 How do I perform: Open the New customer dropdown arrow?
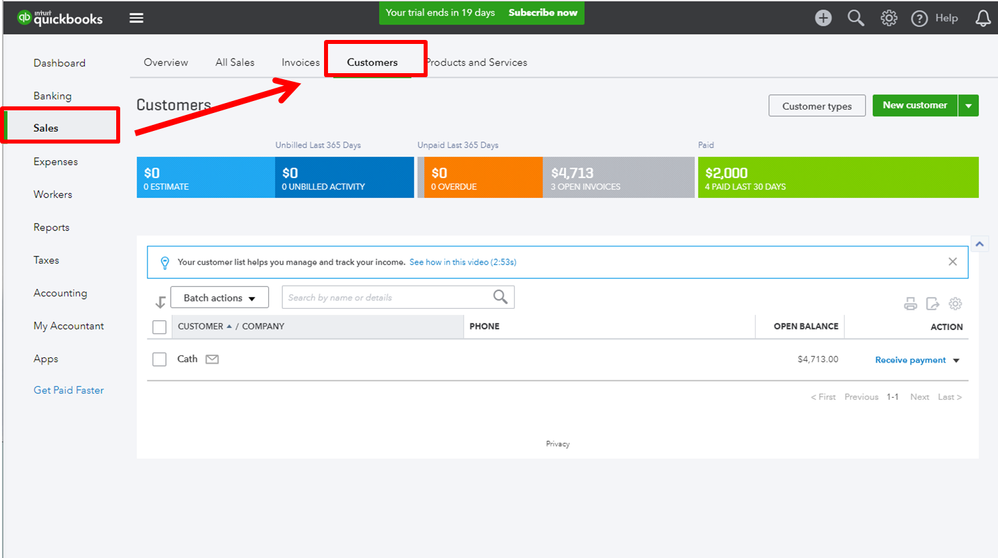[968, 106]
